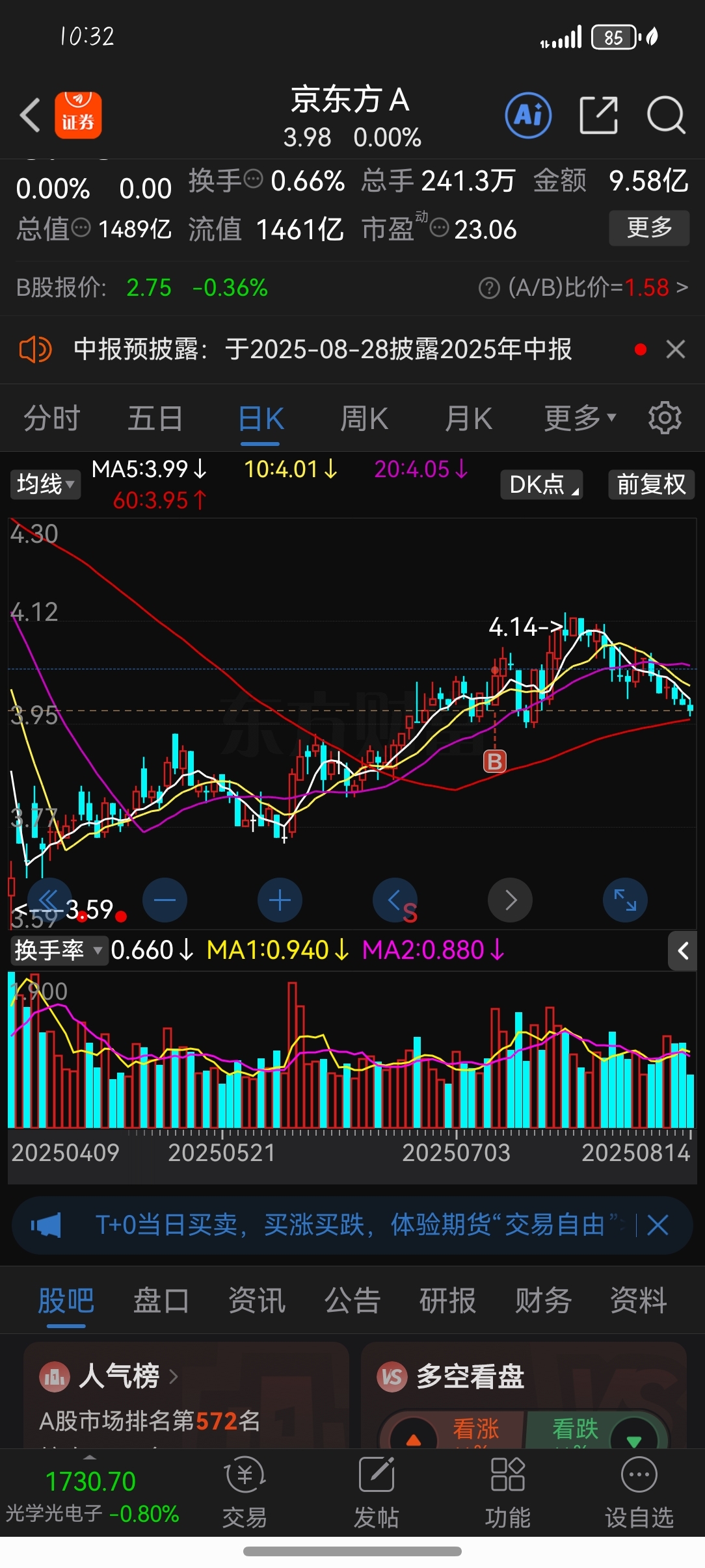Open the Ai assistant icon
This screenshot has height=1568, width=705.
[528, 116]
